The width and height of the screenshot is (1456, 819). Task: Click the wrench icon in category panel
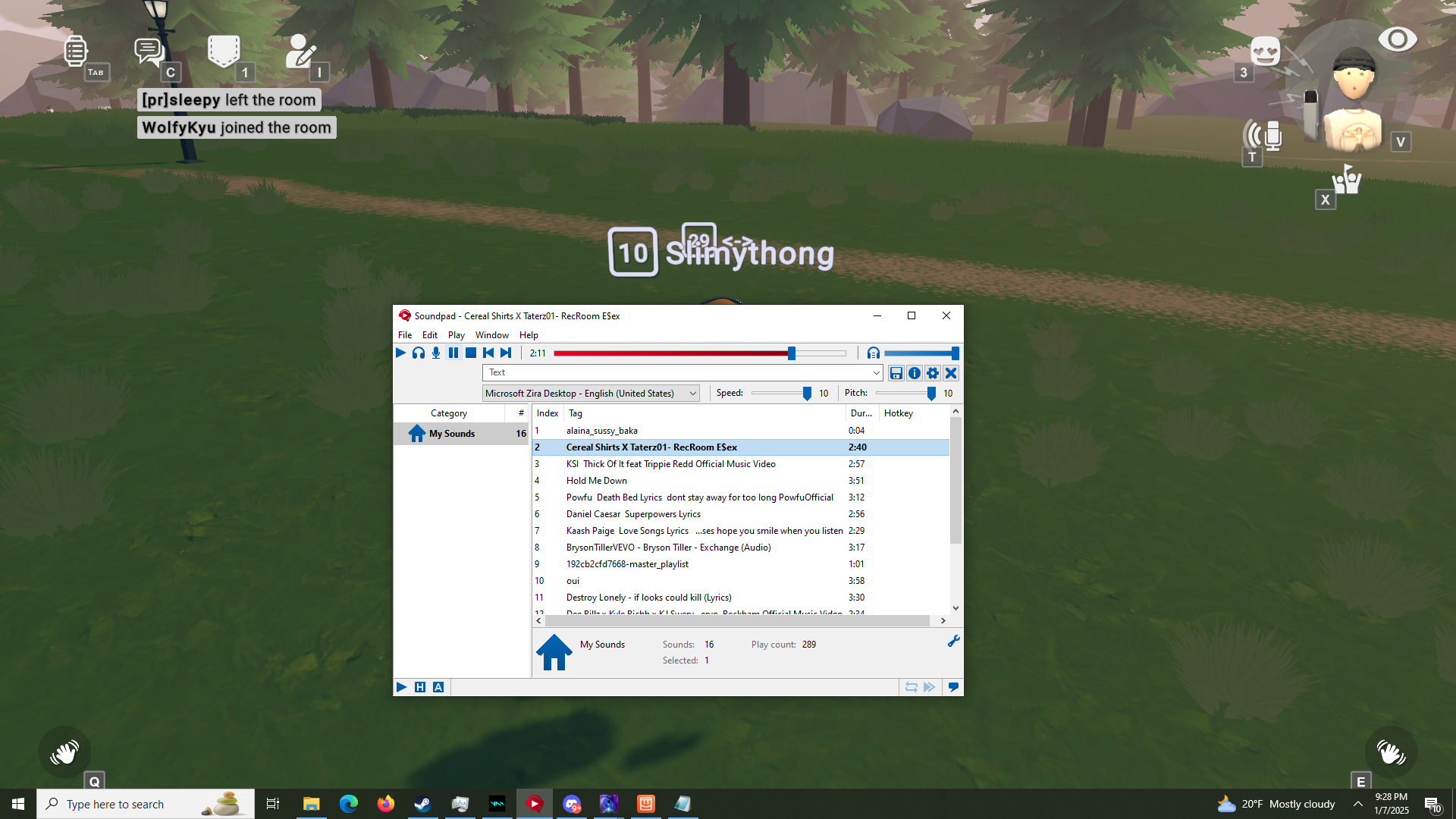pos(953,642)
